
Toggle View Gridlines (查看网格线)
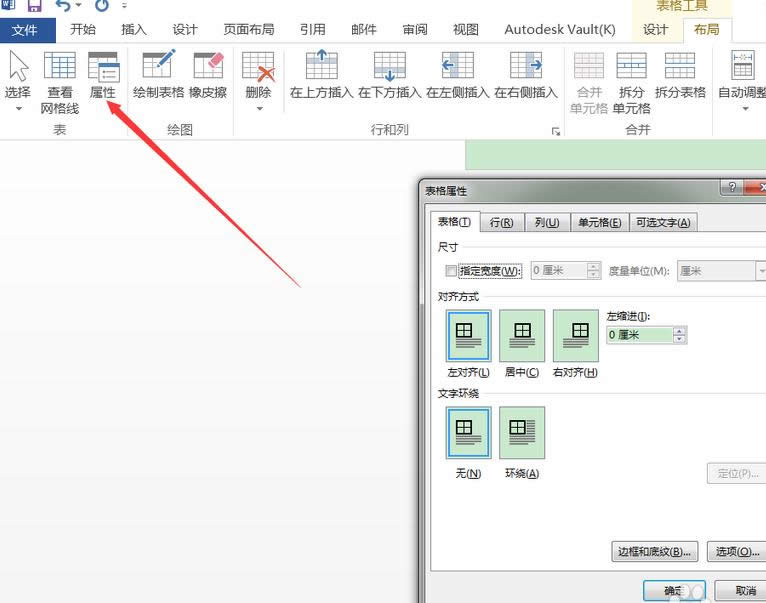(x=60, y=83)
